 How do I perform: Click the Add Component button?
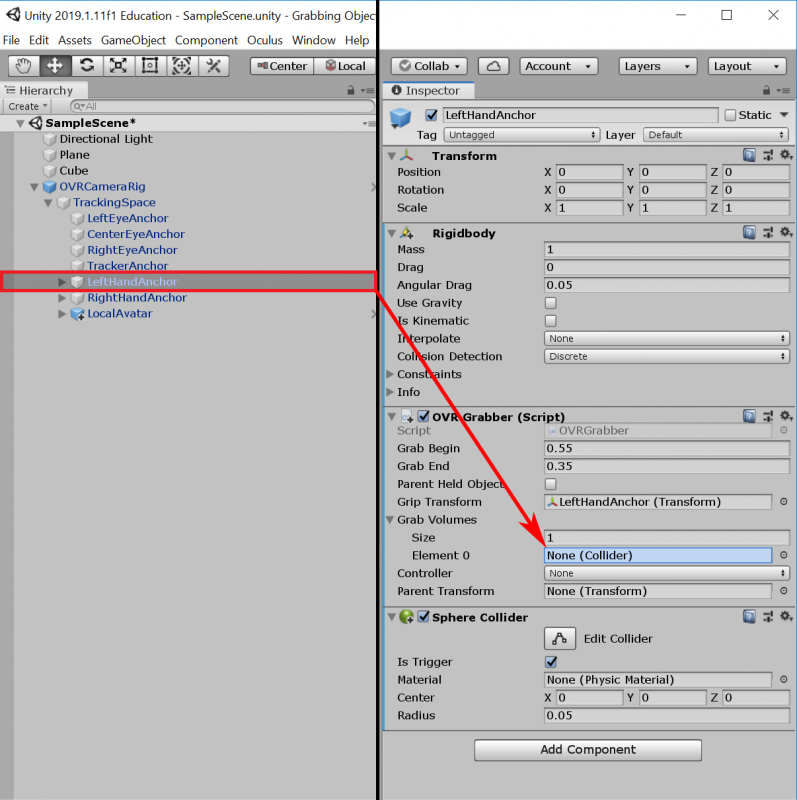pyautogui.click(x=588, y=749)
